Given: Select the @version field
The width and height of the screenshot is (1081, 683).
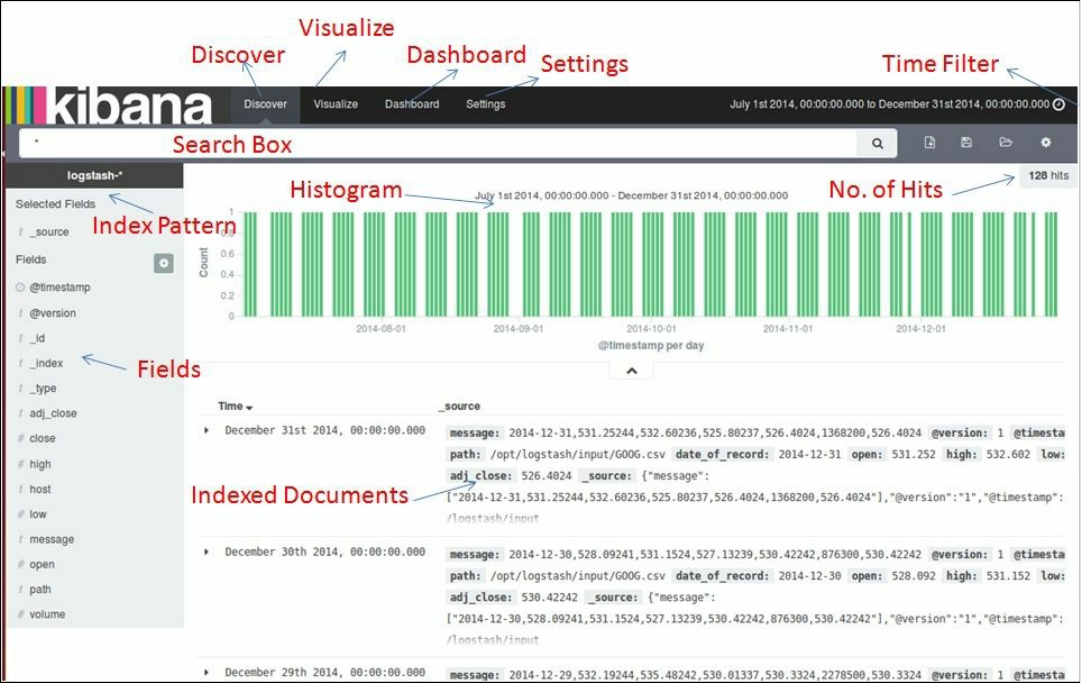Looking at the screenshot, I should click(x=52, y=314).
